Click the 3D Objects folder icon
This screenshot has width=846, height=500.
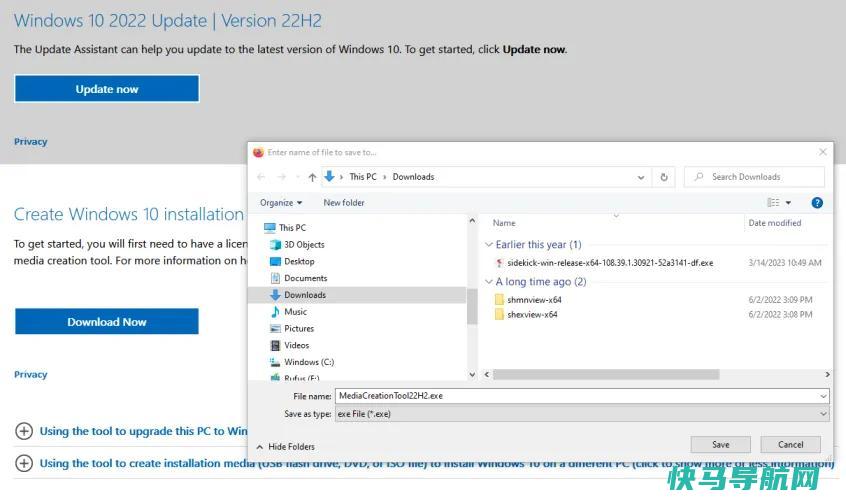pyautogui.click(x=275, y=244)
